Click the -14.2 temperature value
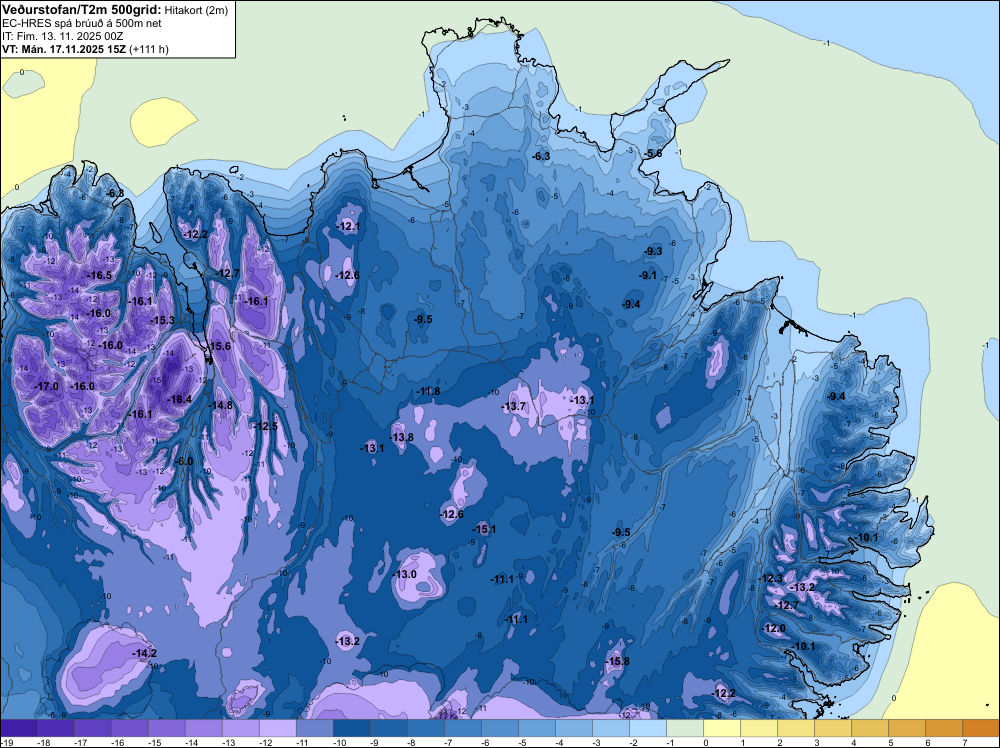Screen dimensions: 1000x748 tap(144, 653)
